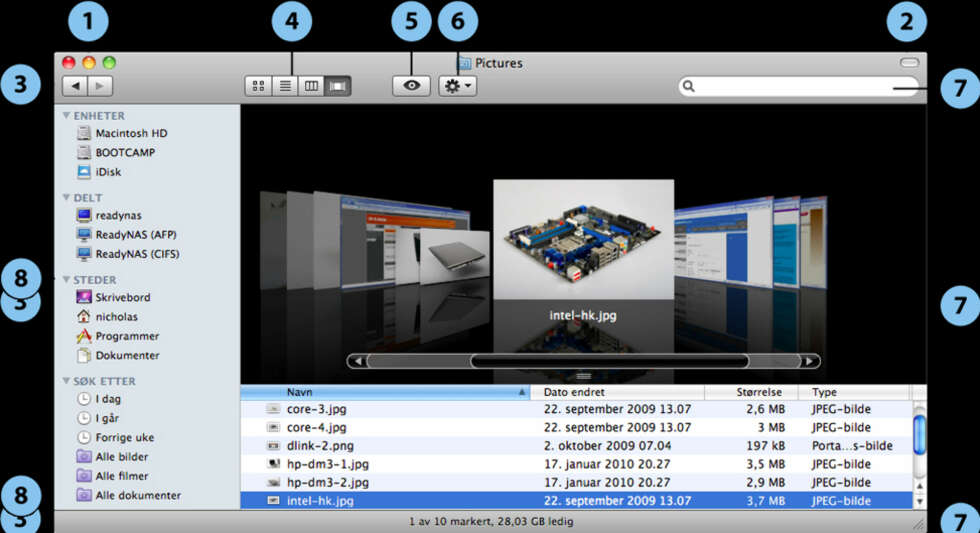Go forward with the right arrow button

point(100,86)
